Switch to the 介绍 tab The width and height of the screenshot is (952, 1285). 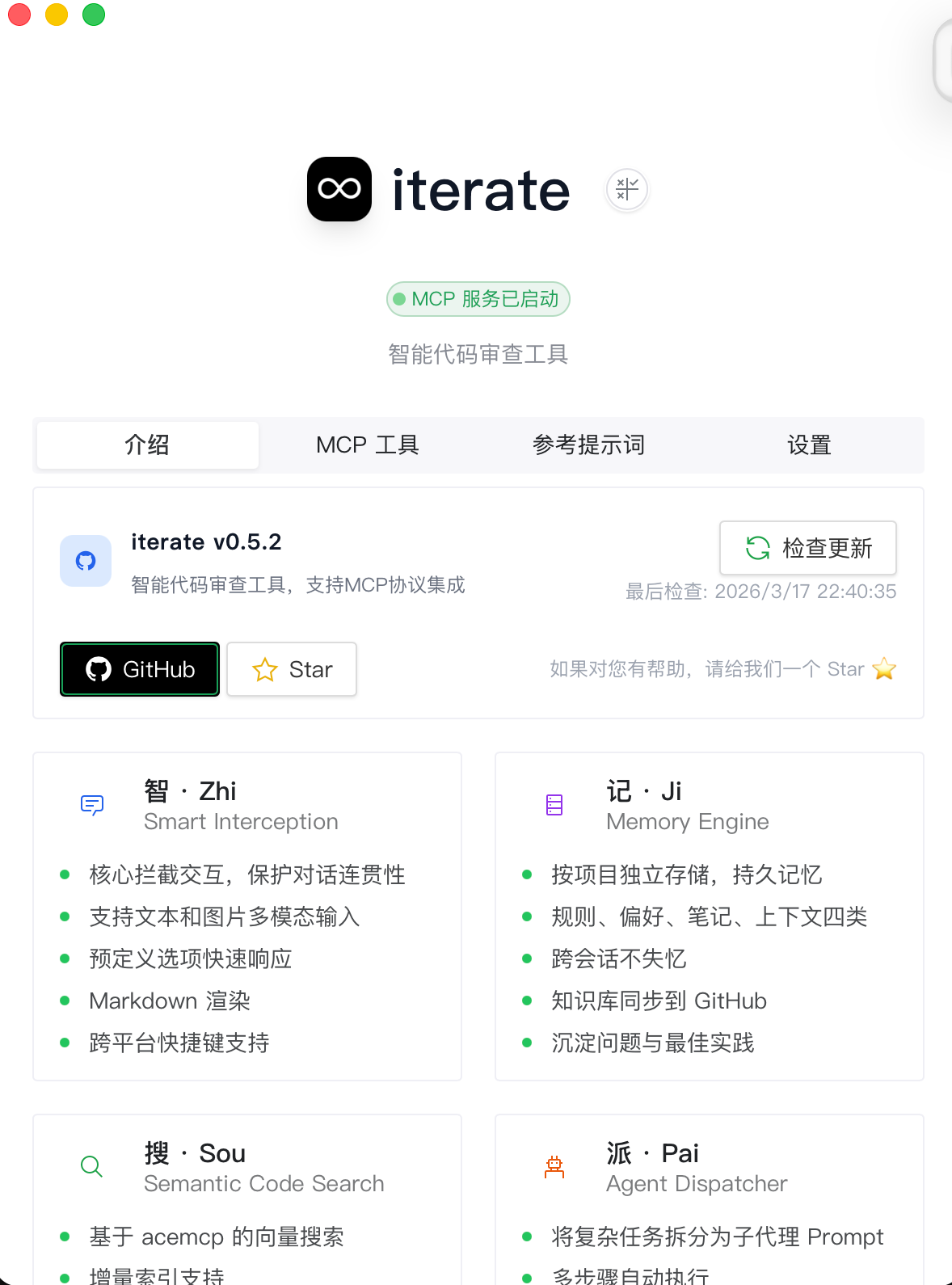(x=147, y=444)
